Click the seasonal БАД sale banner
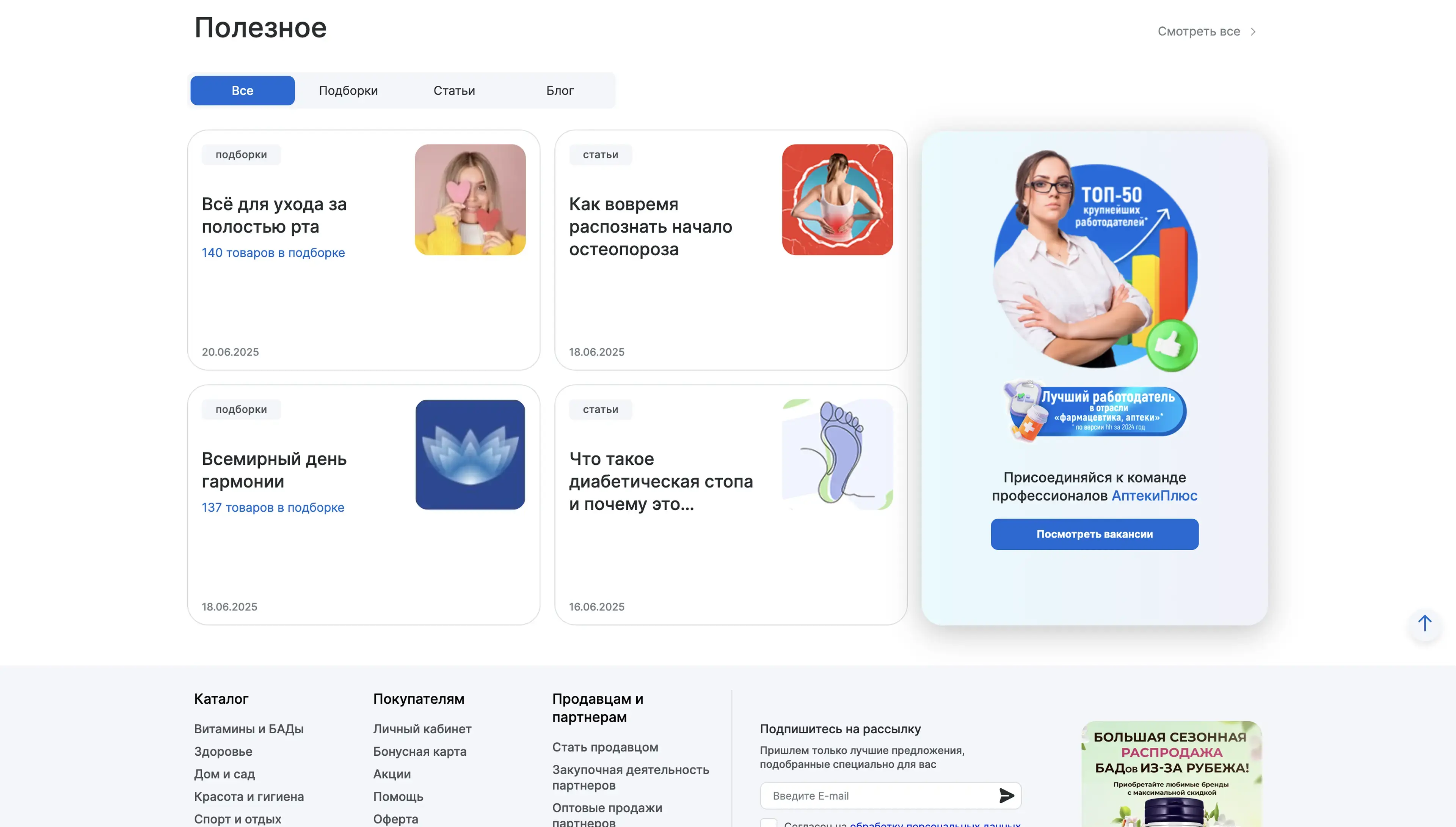 (1171, 775)
